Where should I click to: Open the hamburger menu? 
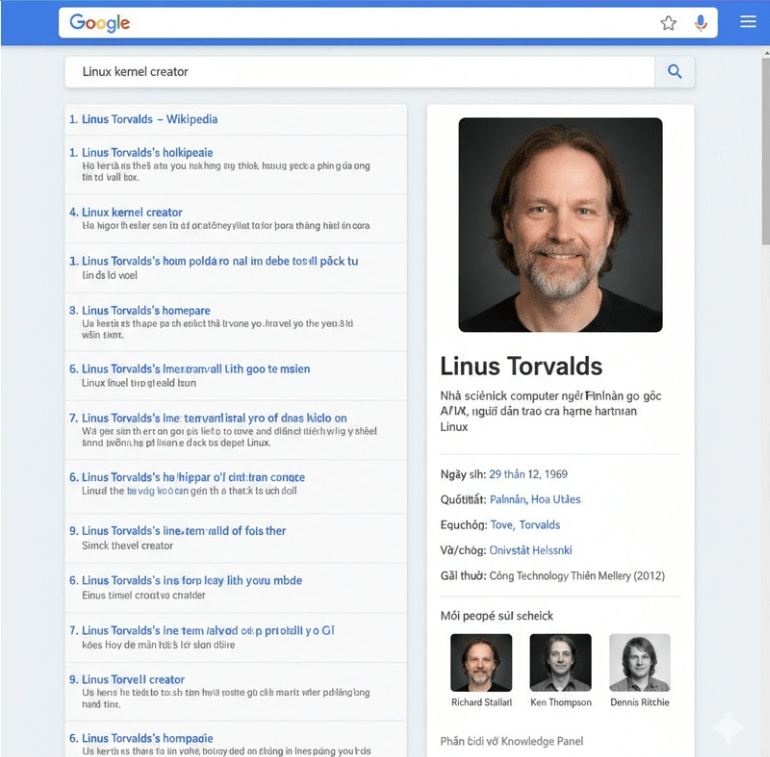coord(748,22)
